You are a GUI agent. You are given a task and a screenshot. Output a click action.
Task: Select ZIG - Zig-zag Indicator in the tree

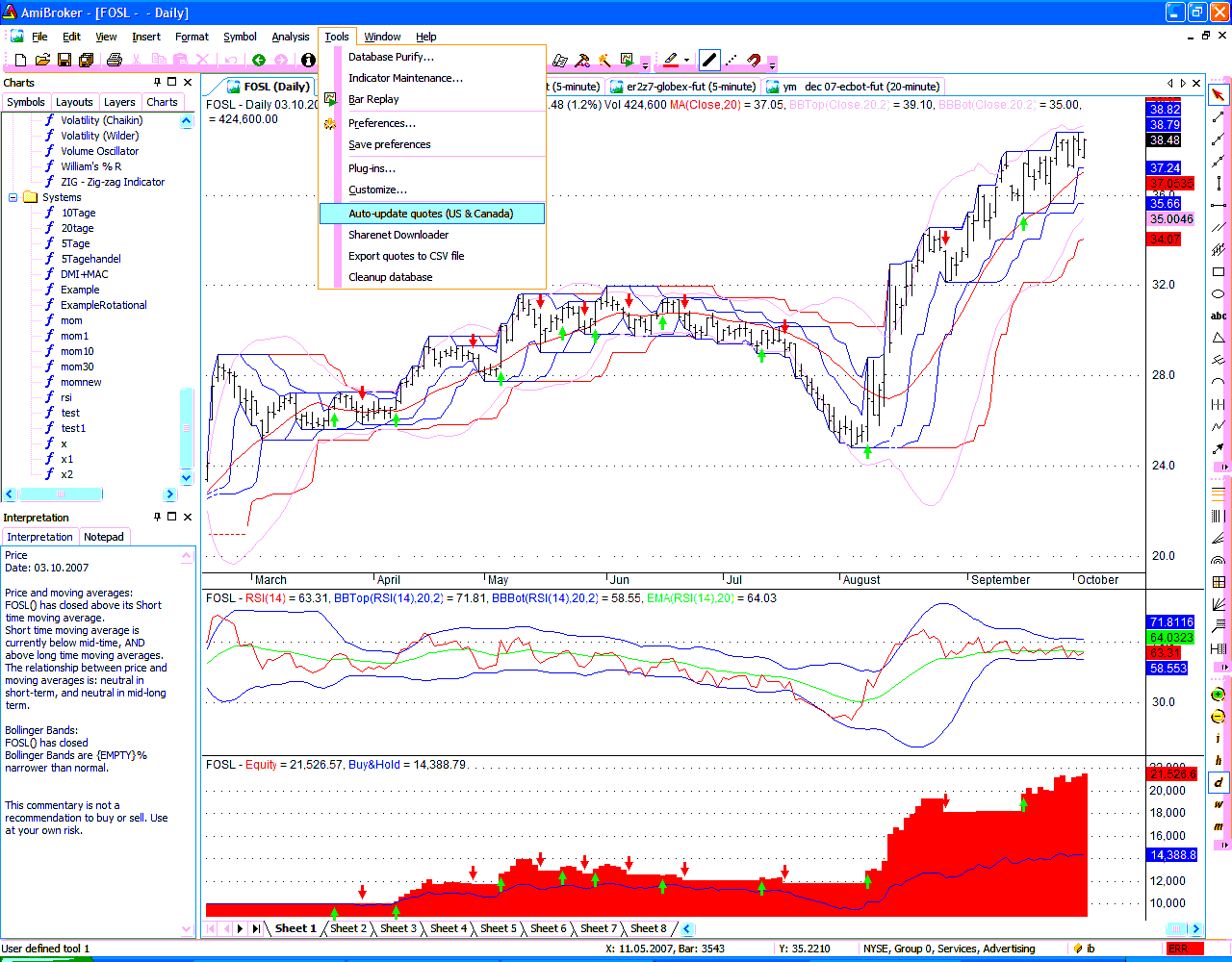click(x=113, y=182)
